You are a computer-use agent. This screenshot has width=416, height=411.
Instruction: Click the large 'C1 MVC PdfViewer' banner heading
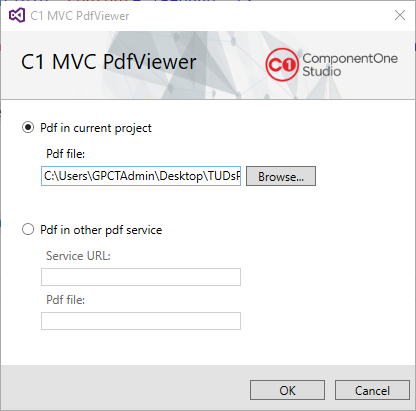point(109,62)
